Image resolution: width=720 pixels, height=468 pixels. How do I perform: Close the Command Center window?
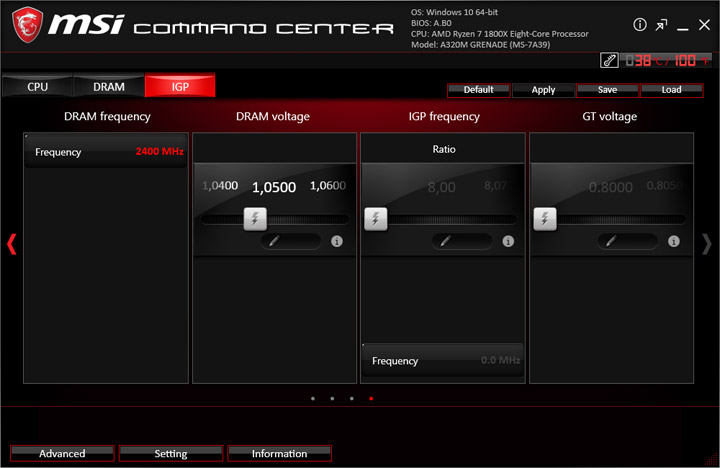[x=704, y=25]
